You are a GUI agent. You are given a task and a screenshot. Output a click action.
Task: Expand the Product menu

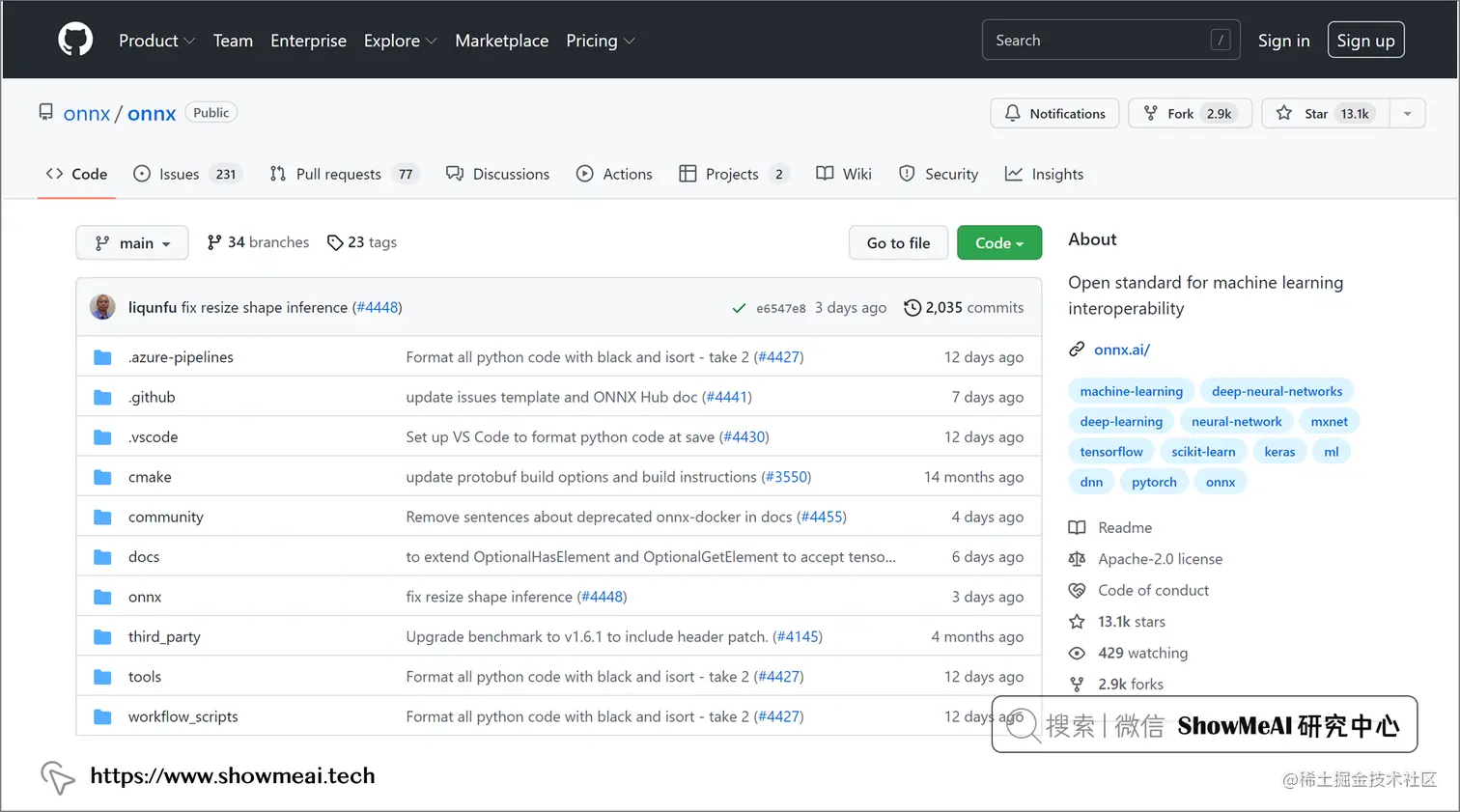pyautogui.click(x=156, y=41)
